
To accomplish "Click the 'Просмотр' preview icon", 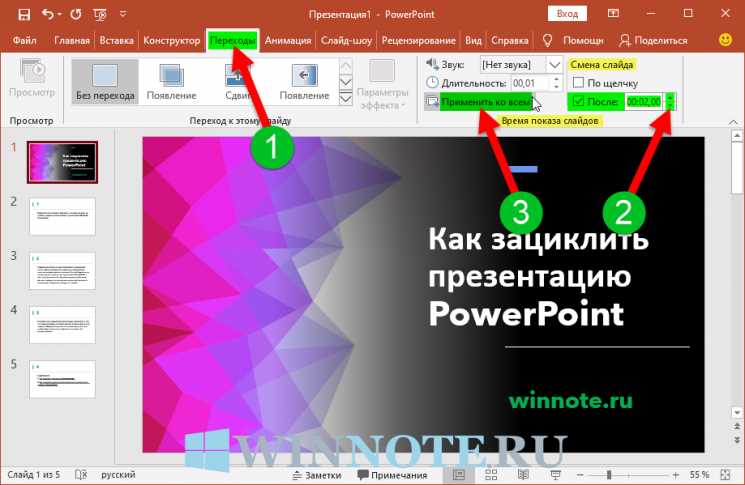I will tap(32, 78).
